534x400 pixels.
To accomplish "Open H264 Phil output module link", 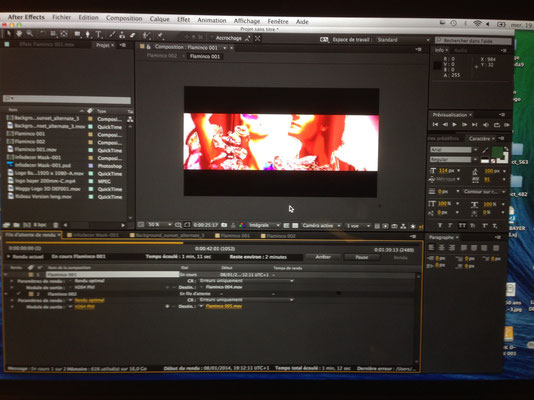I will (84, 306).
